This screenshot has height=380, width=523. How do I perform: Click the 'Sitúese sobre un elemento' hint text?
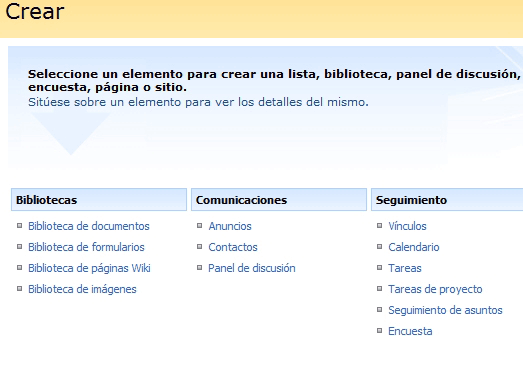(x=198, y=102)
